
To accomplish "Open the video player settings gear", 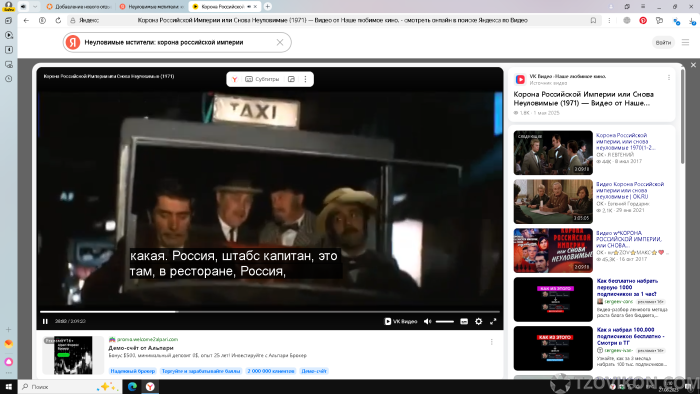I will coord(479,321).
